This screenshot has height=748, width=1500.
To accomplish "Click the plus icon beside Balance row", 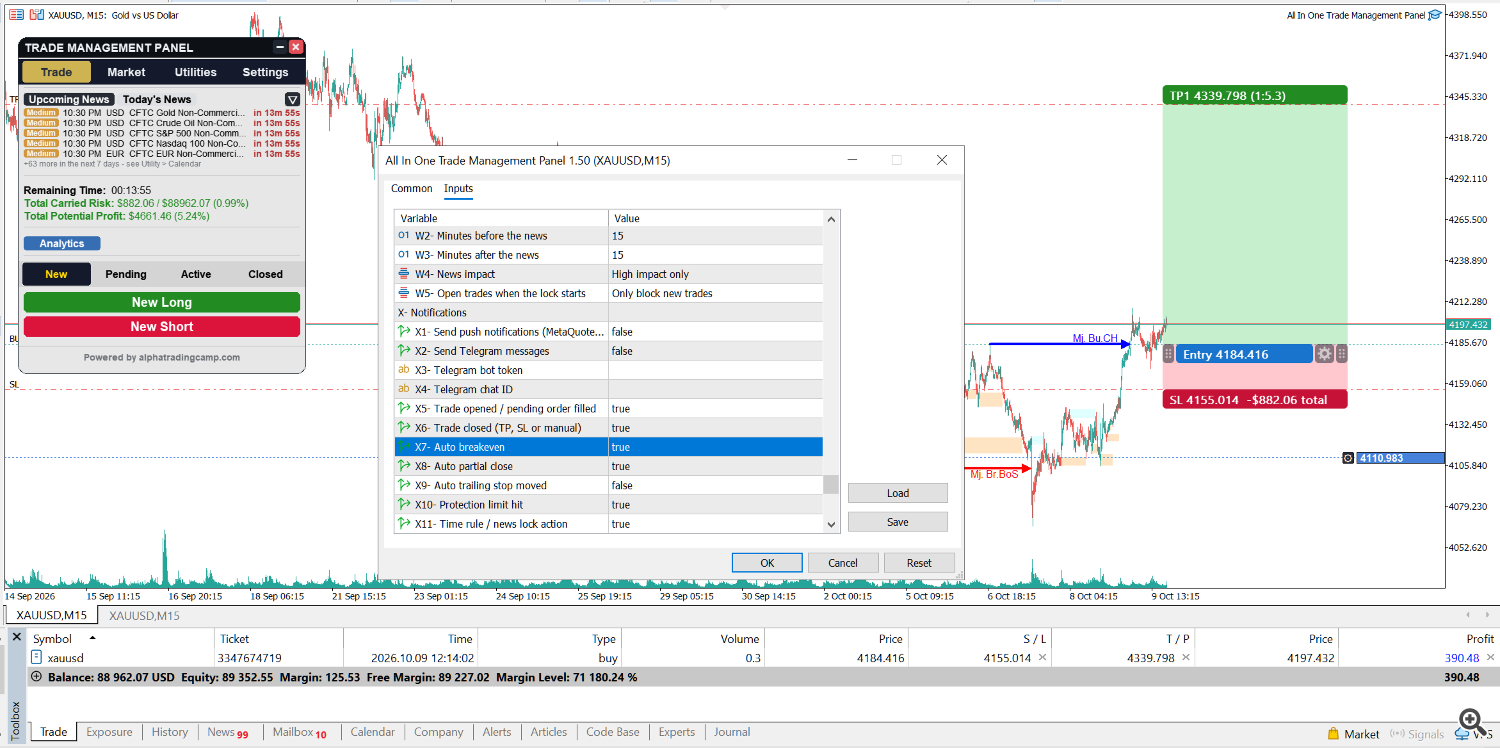I will point(37,677).
